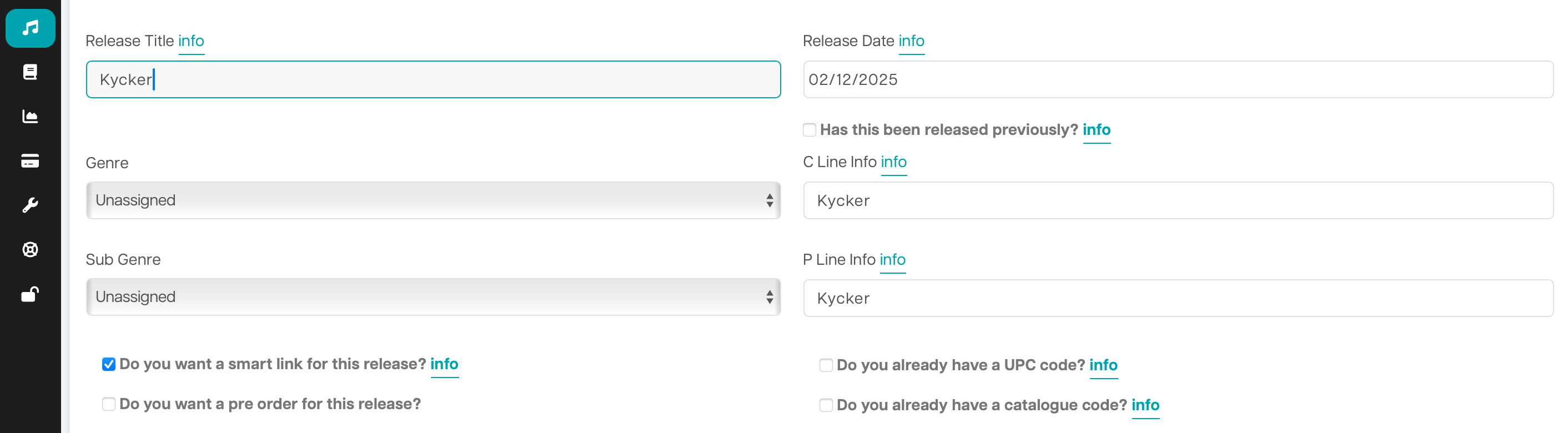Open the payments card icon in sidebar
1568x433 pixels.
30,160
